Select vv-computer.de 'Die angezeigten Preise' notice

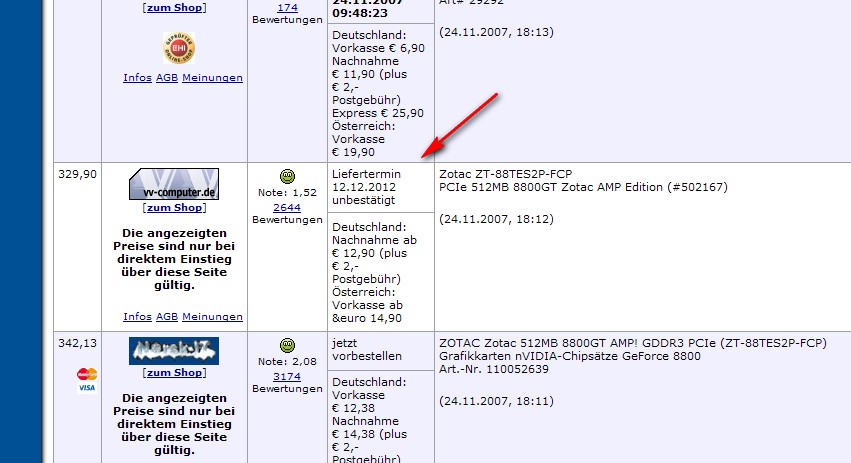tap(174, 259)
